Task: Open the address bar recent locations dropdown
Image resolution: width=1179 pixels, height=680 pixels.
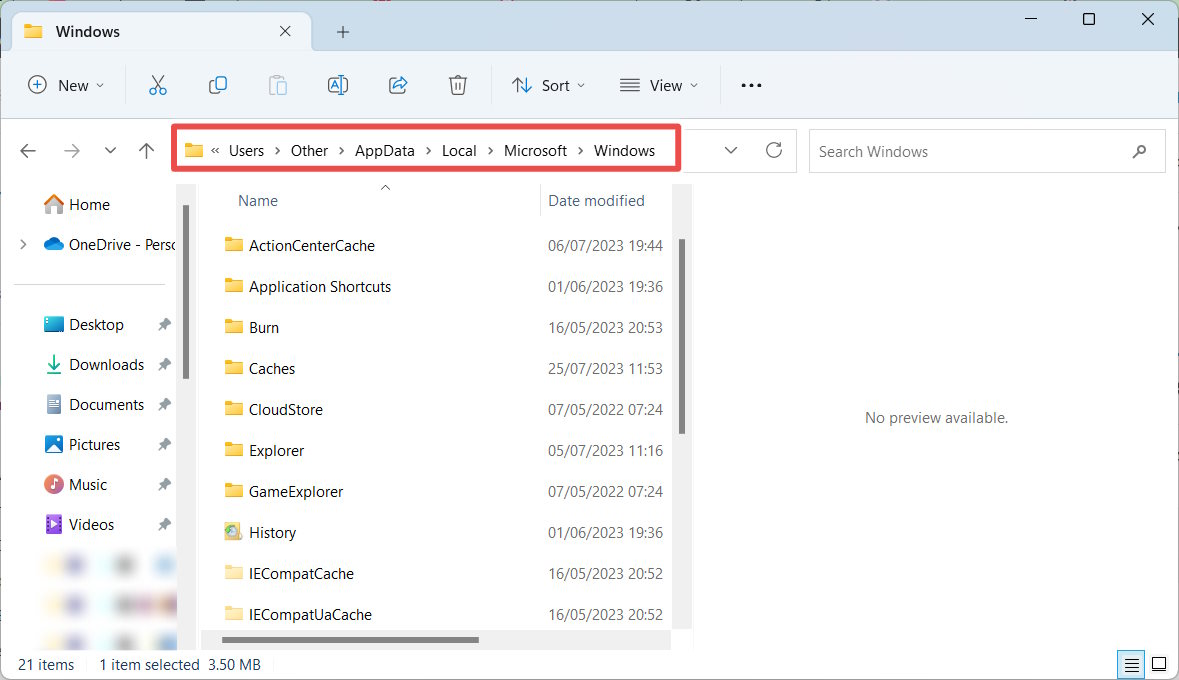Action: [730, 151]
